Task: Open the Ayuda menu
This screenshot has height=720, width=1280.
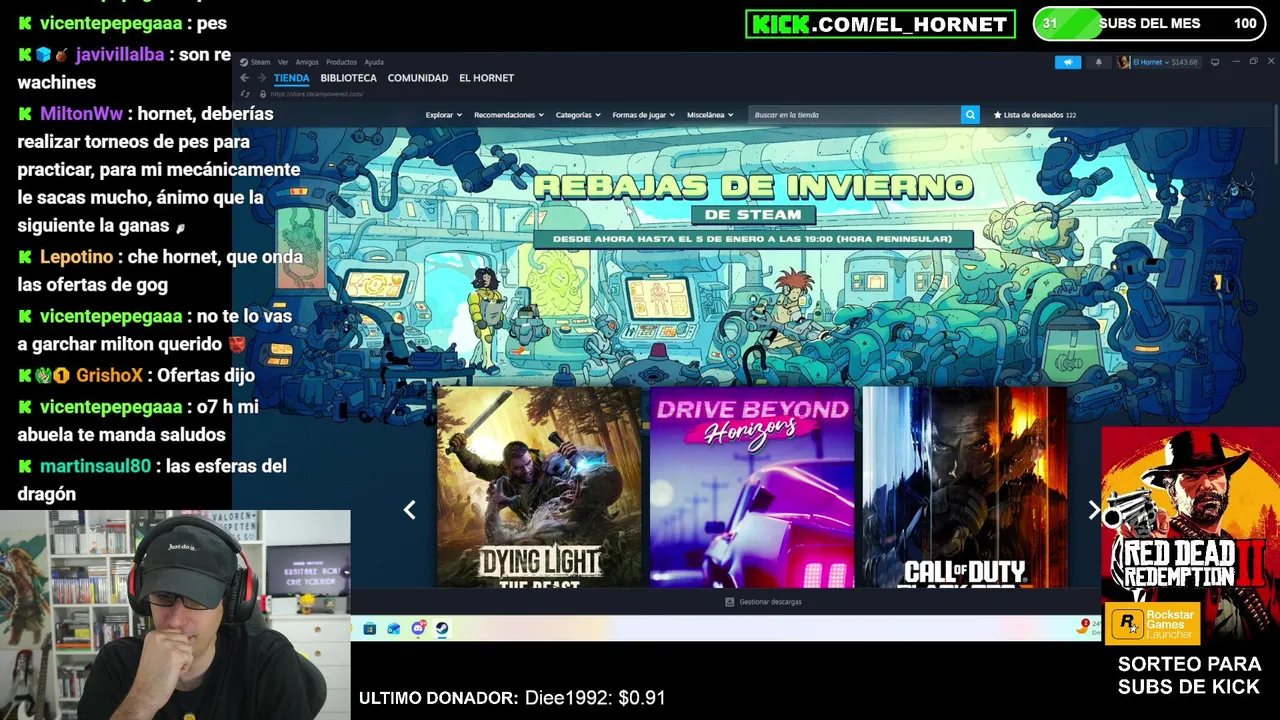Action: pyautogui.click(x=374, y=62)
